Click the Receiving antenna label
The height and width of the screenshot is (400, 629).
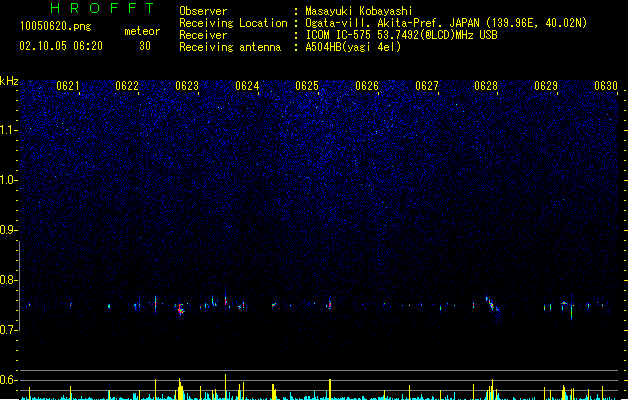click(x=230, y=47)
